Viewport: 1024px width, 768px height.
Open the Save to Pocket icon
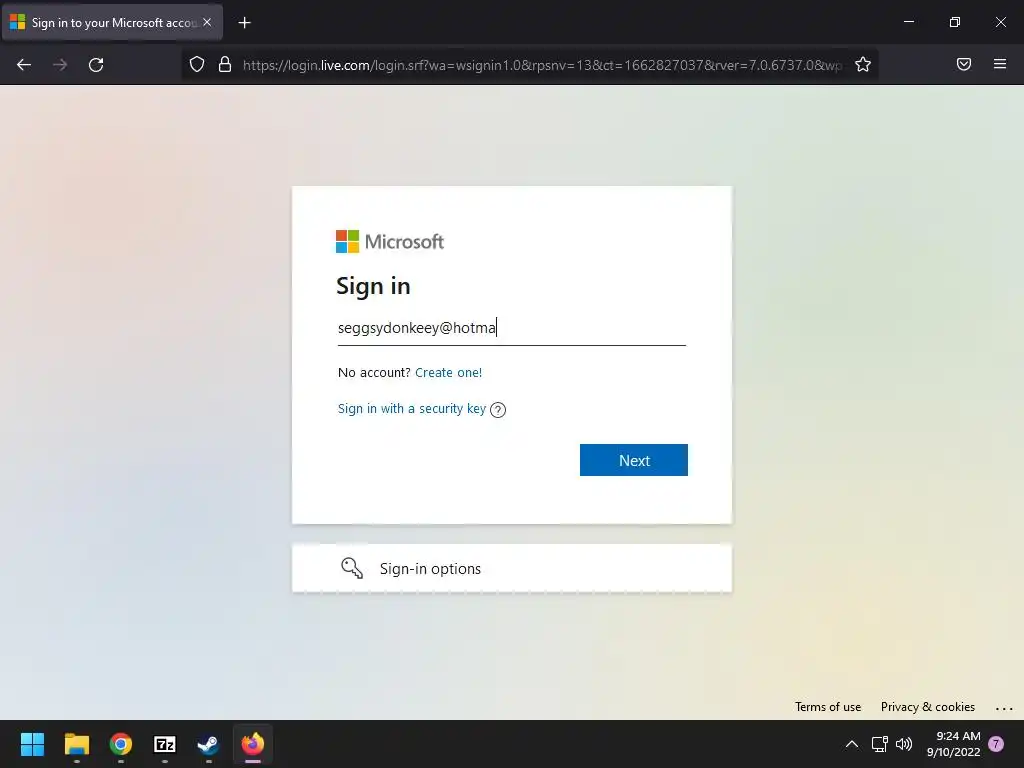coord(964,64)
